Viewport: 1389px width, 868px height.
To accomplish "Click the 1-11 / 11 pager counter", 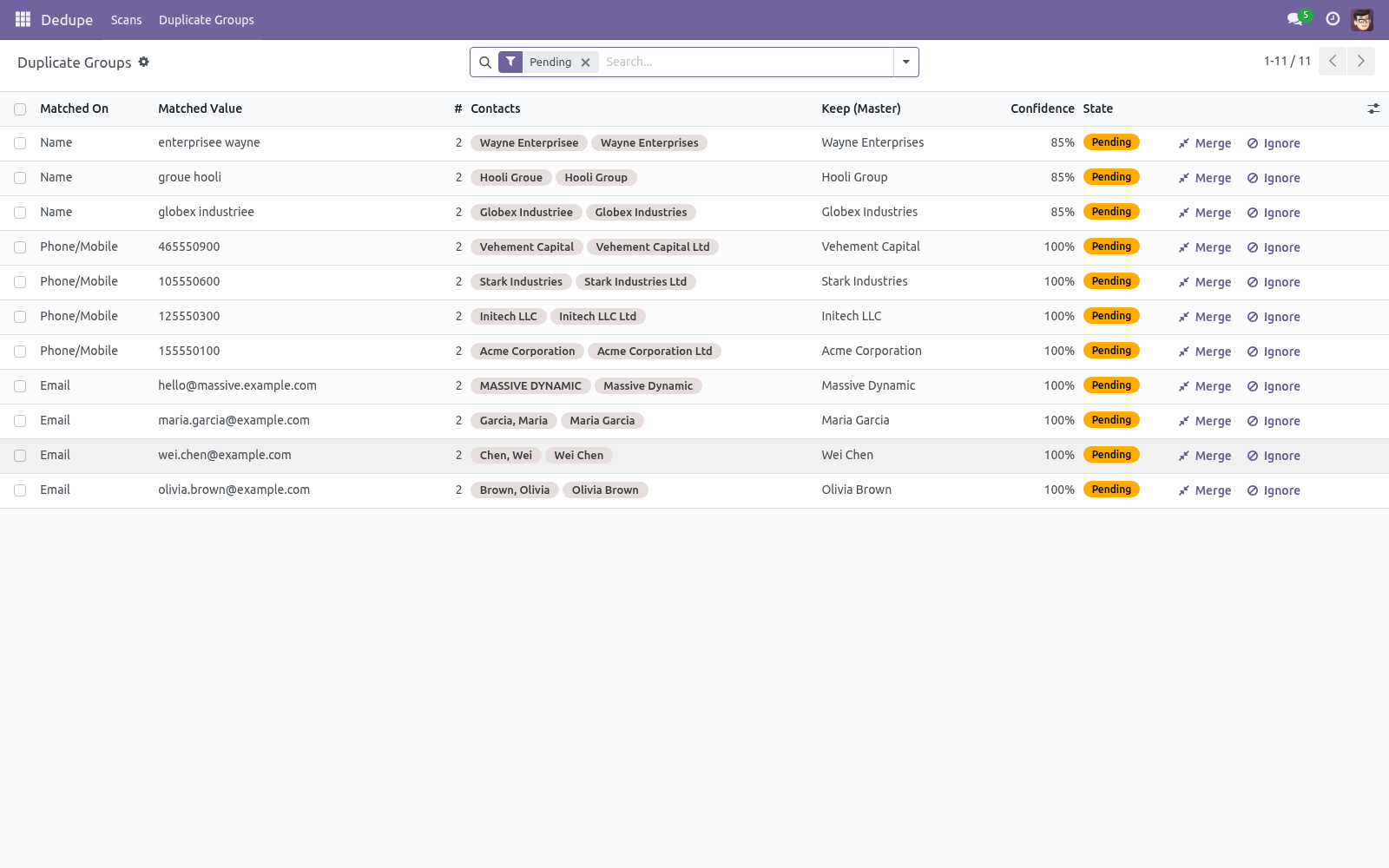I will [x=1287, y=61].
